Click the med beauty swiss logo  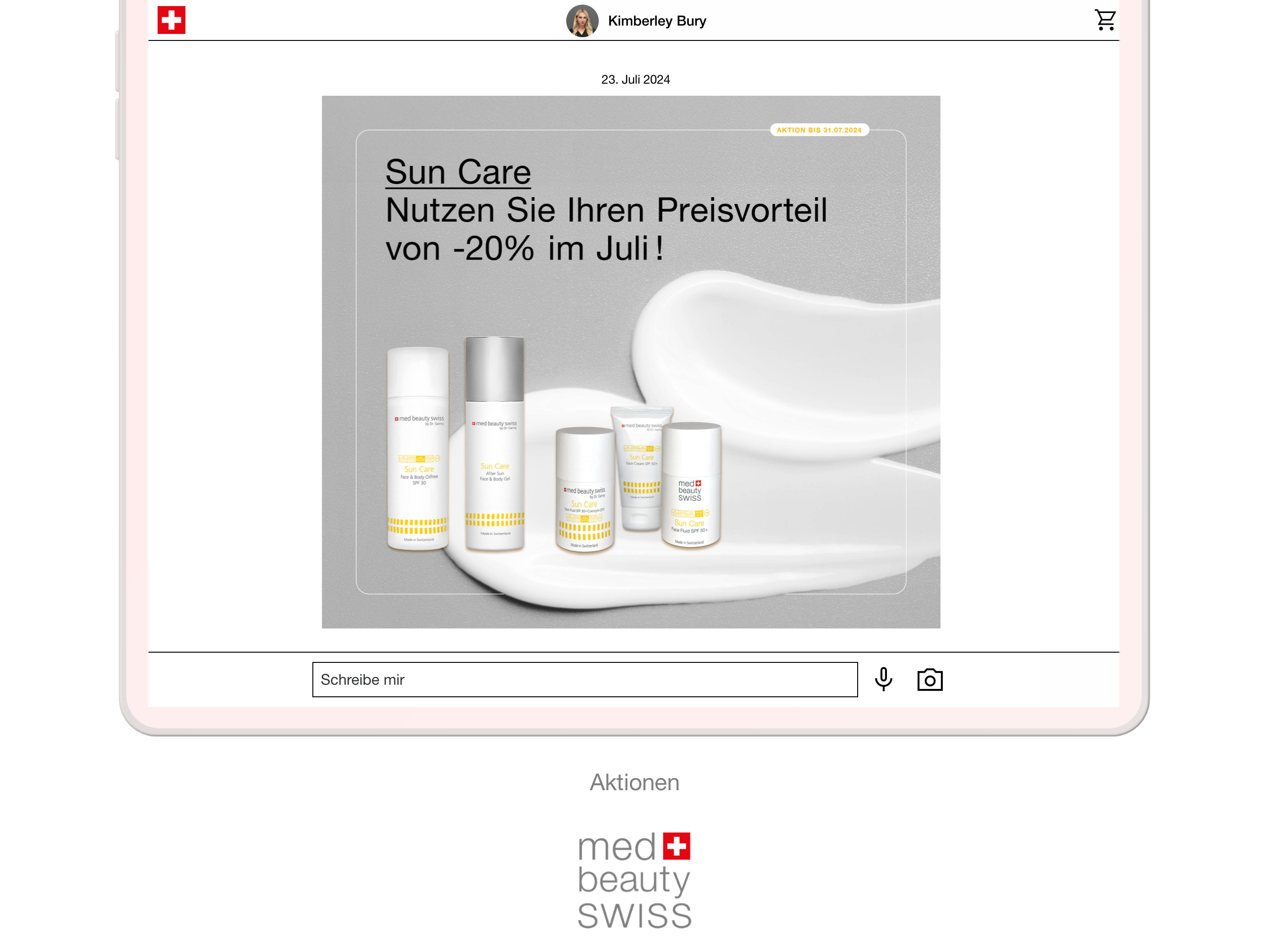pyautogui.click(x=634, y=879)
